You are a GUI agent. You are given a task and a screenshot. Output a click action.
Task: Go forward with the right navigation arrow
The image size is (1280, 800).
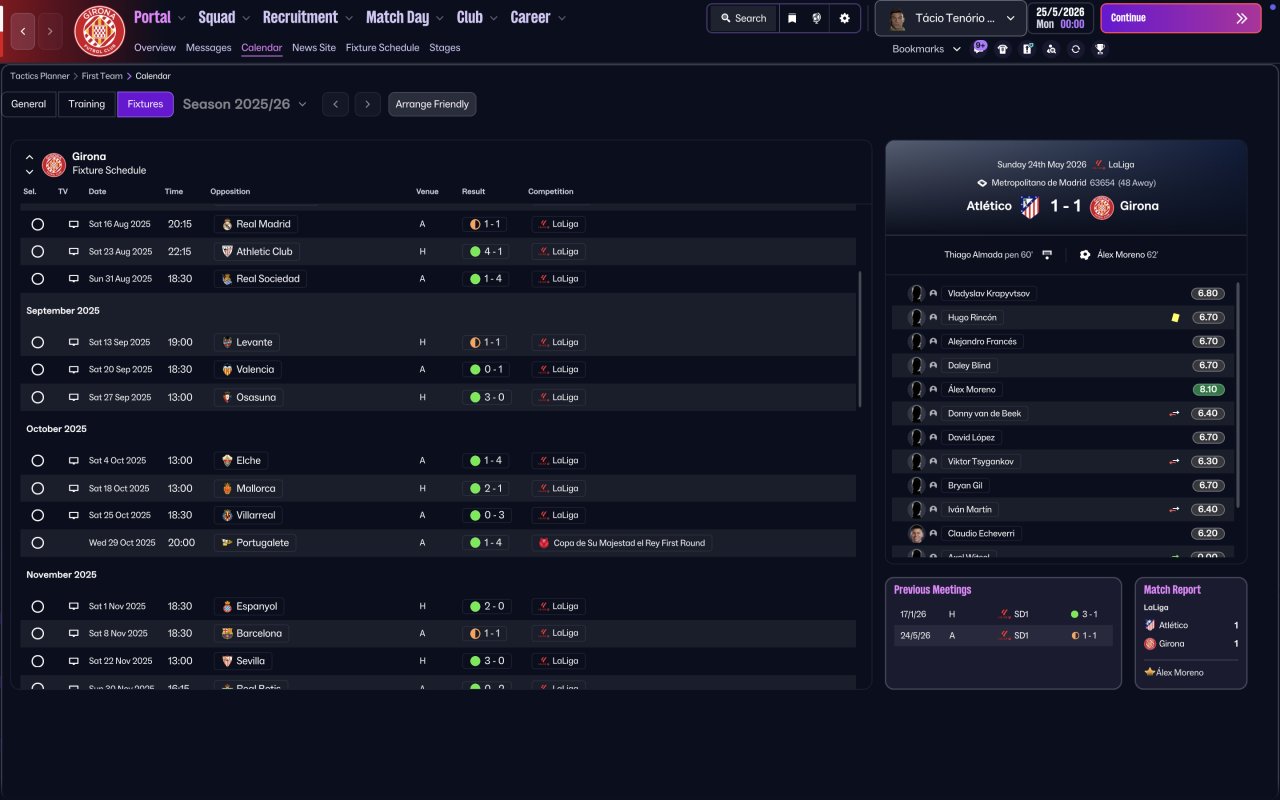pos(50,31)
